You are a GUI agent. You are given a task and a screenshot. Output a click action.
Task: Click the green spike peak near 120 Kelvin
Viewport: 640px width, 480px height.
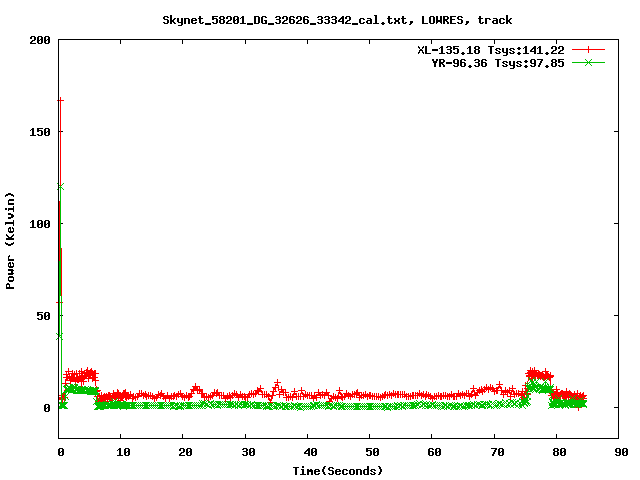[x=61, y=187]
